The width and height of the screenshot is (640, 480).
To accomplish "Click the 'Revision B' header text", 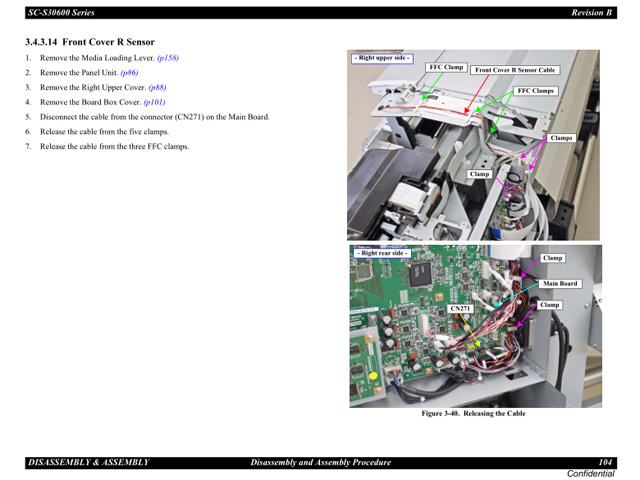I will tap(591, 12).
